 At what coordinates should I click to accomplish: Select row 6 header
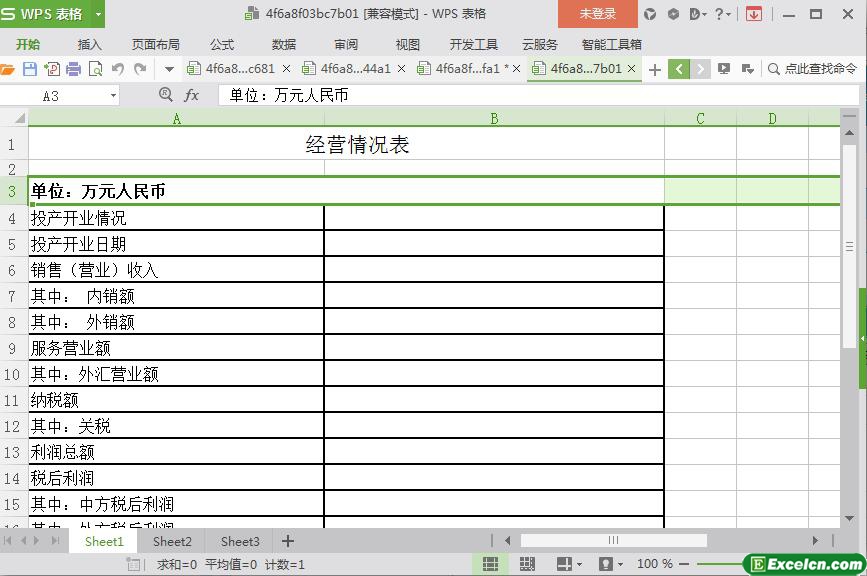click(x=13, y=270)
